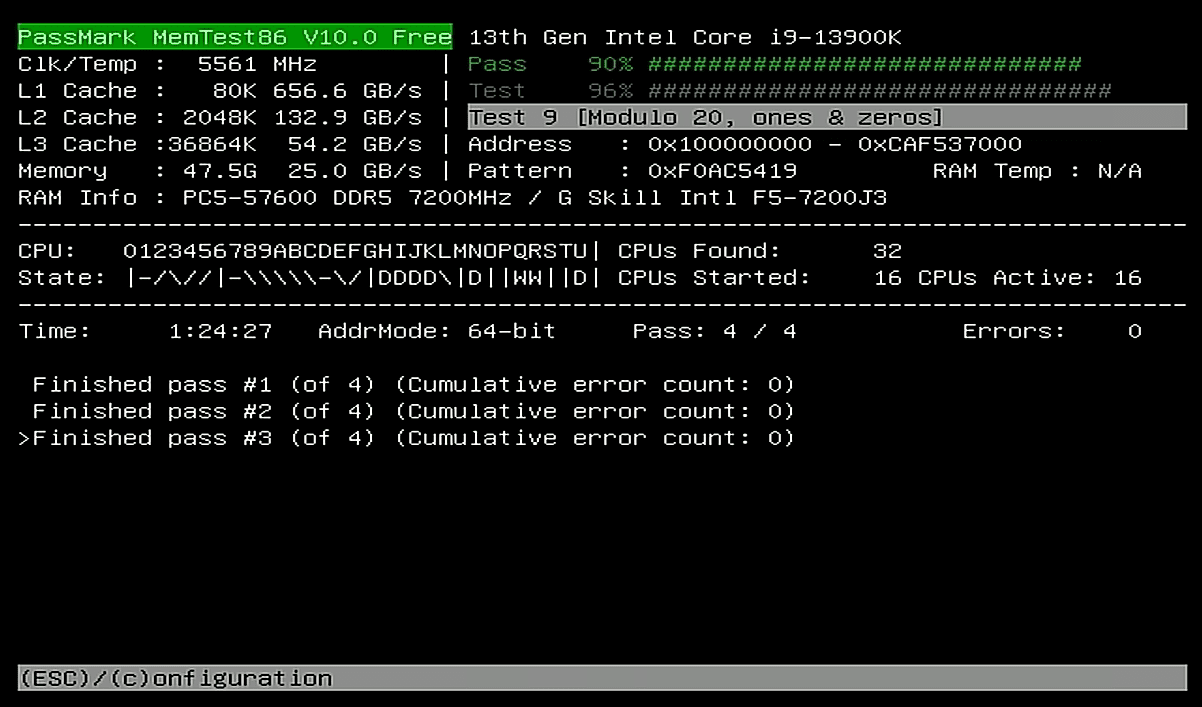Click the green Pass 90% progress bar
This screenshot has width=1202, height=707.
[775, 65]
